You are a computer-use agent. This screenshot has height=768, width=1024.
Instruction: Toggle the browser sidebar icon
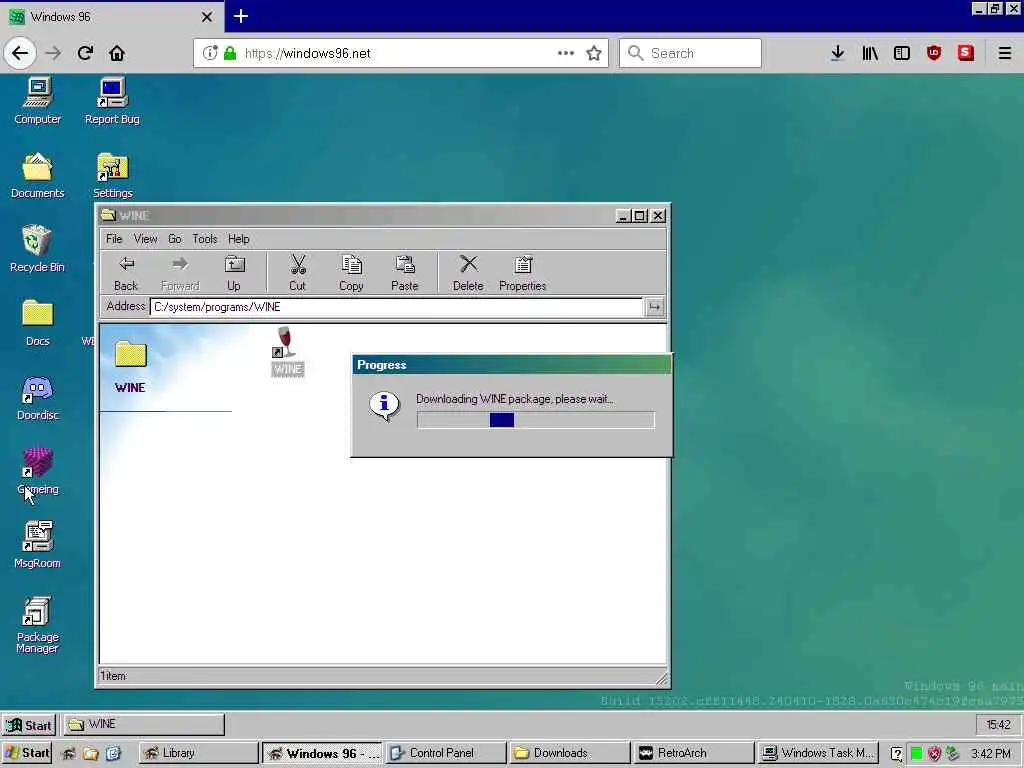click(902, 53)
